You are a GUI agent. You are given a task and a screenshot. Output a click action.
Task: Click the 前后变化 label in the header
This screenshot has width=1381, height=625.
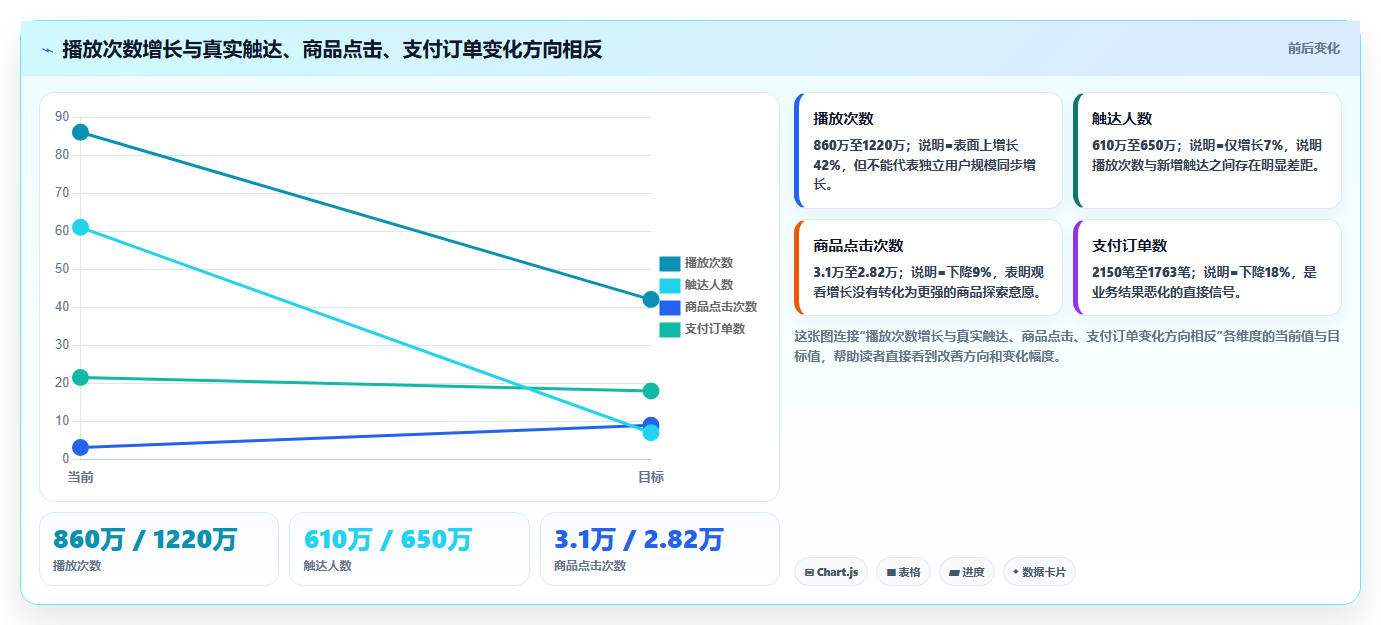click(x=1313, y=48)
